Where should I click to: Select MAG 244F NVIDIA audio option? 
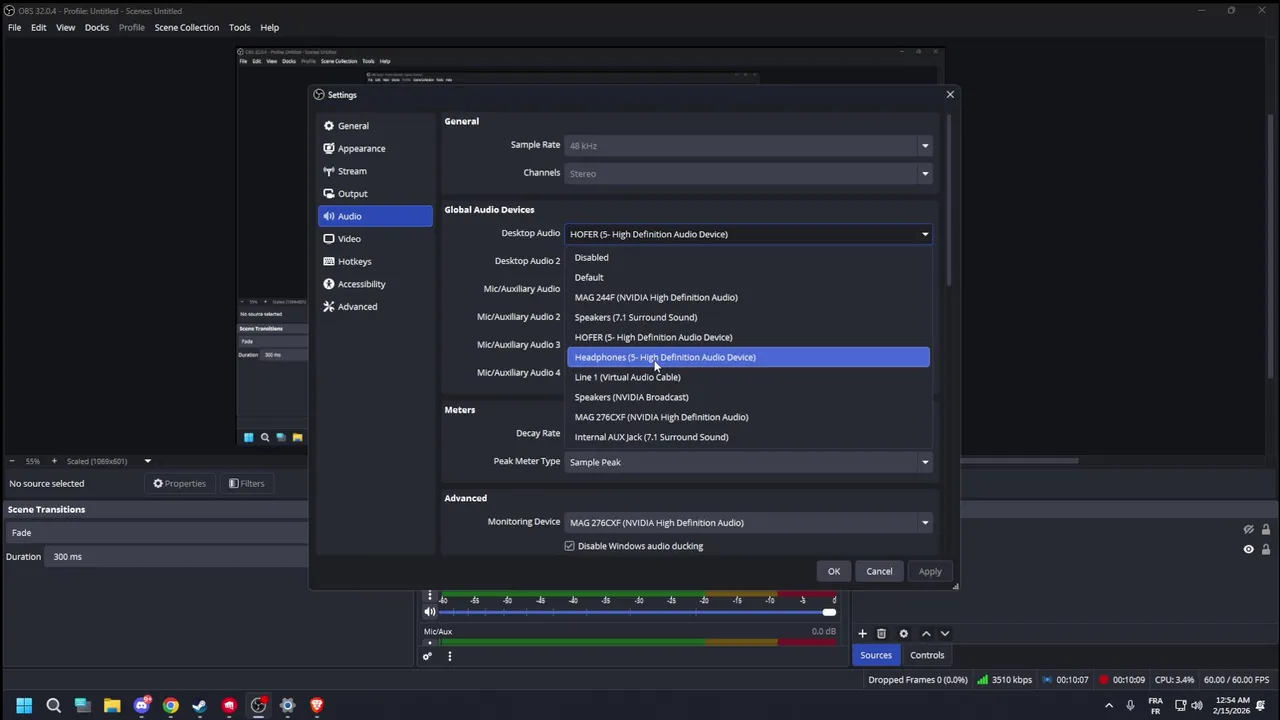pos(748,297)
